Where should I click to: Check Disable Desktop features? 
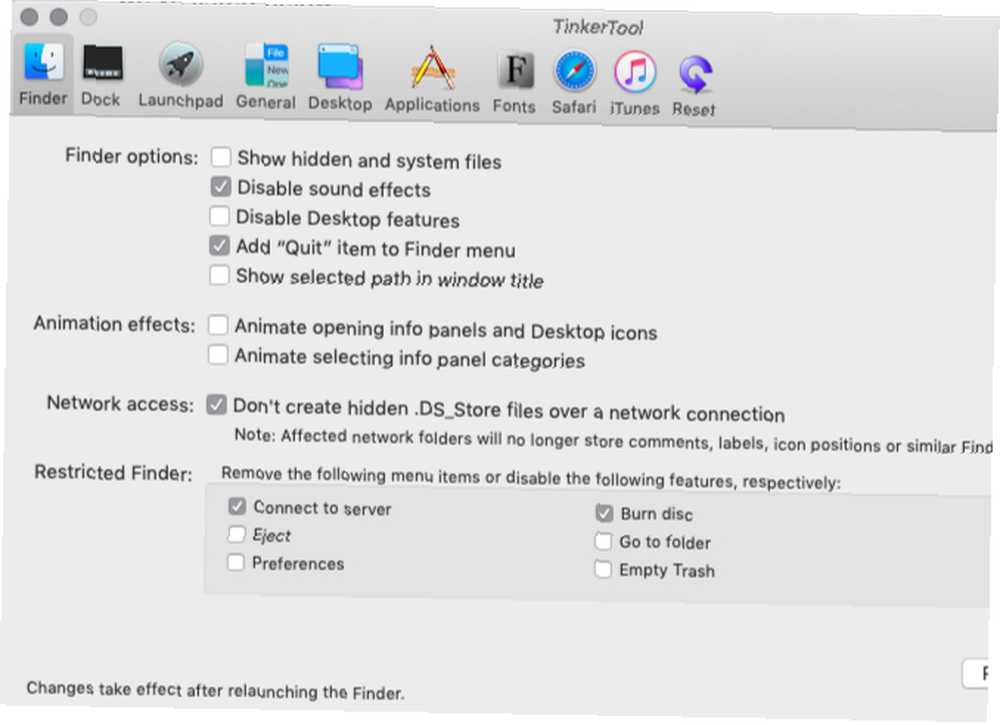coord(219,216)
